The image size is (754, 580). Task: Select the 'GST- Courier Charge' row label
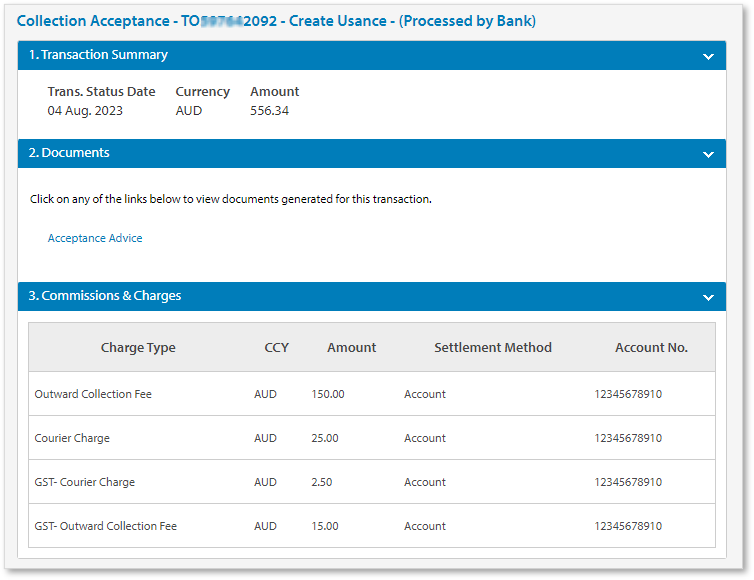(84, 482)
